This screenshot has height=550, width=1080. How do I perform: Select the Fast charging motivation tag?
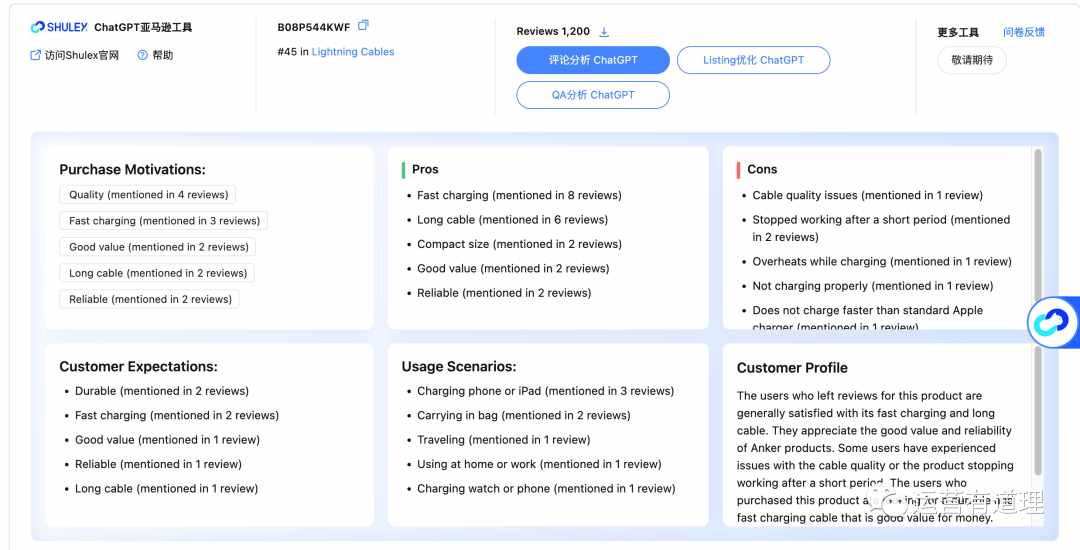point(164,221)
